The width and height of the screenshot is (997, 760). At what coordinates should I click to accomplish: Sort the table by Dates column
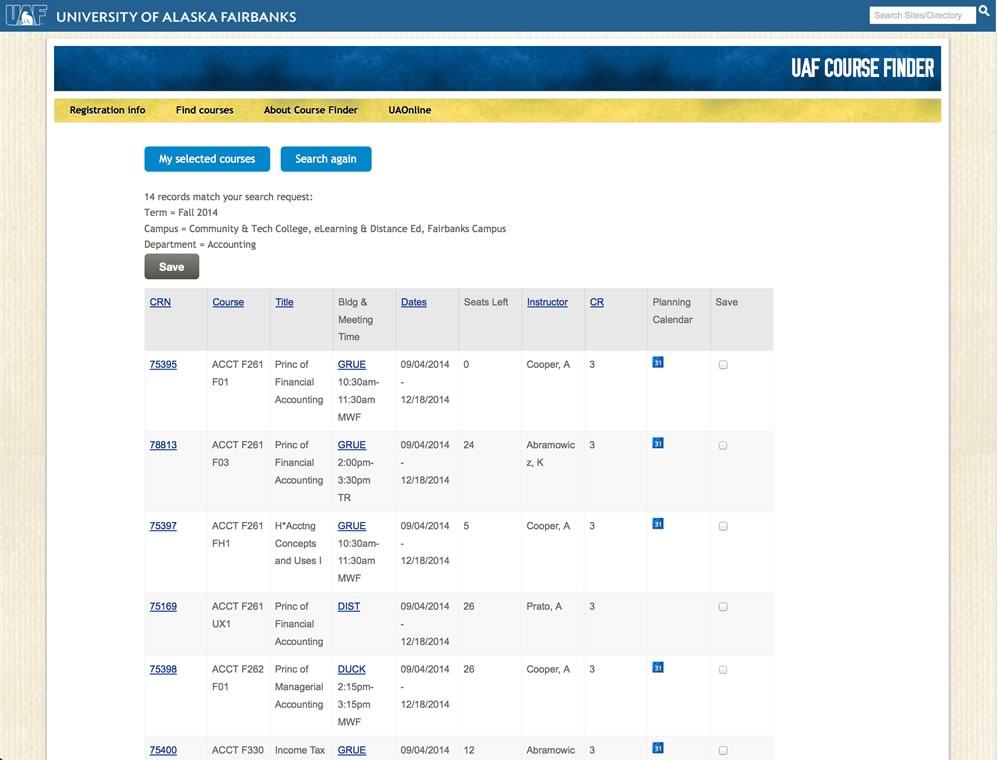point(414,302)
